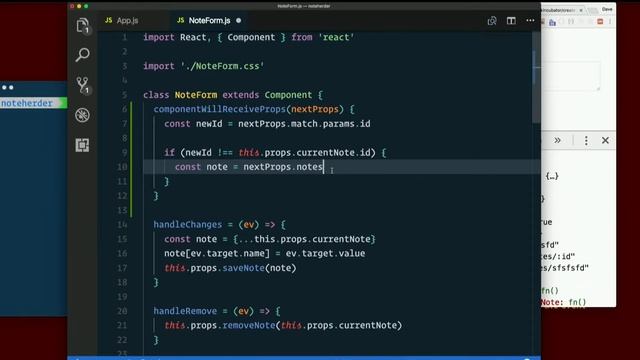Click 'removeNote' on line 21
The height and width of the screenshot is (360, 640).
(x=249, y=325)
